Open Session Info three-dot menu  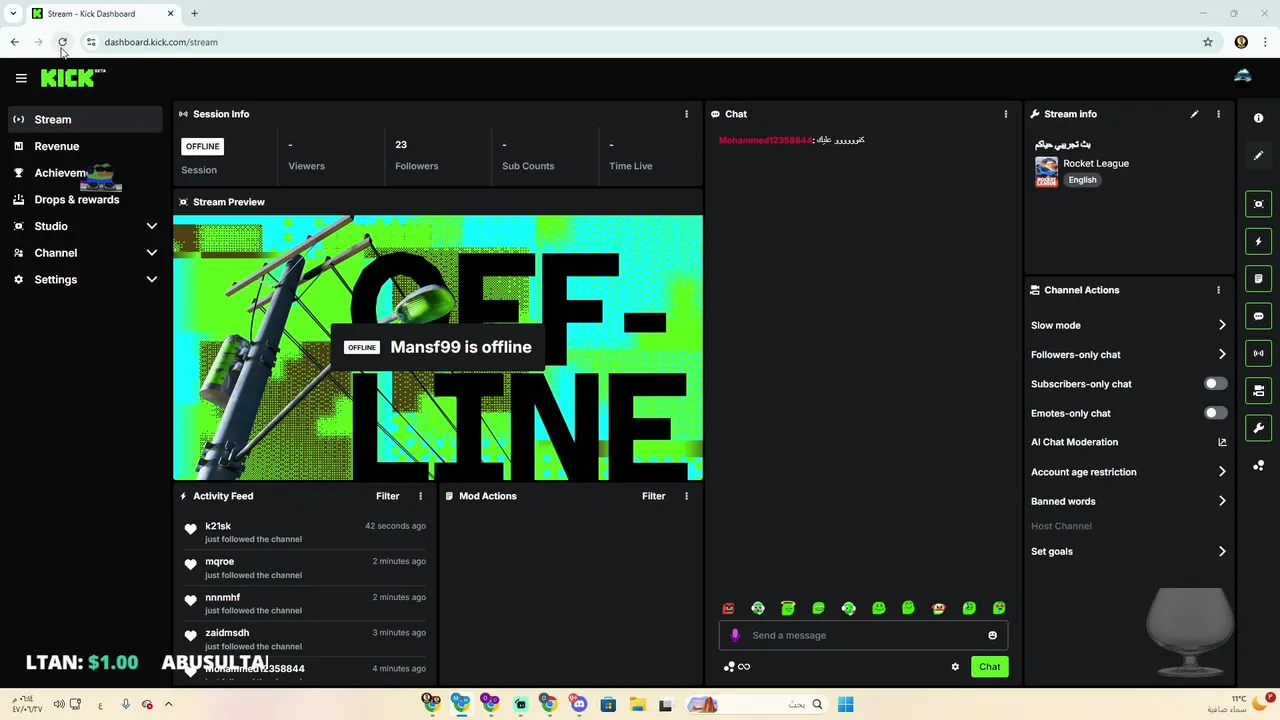click(x=686, y=114)
